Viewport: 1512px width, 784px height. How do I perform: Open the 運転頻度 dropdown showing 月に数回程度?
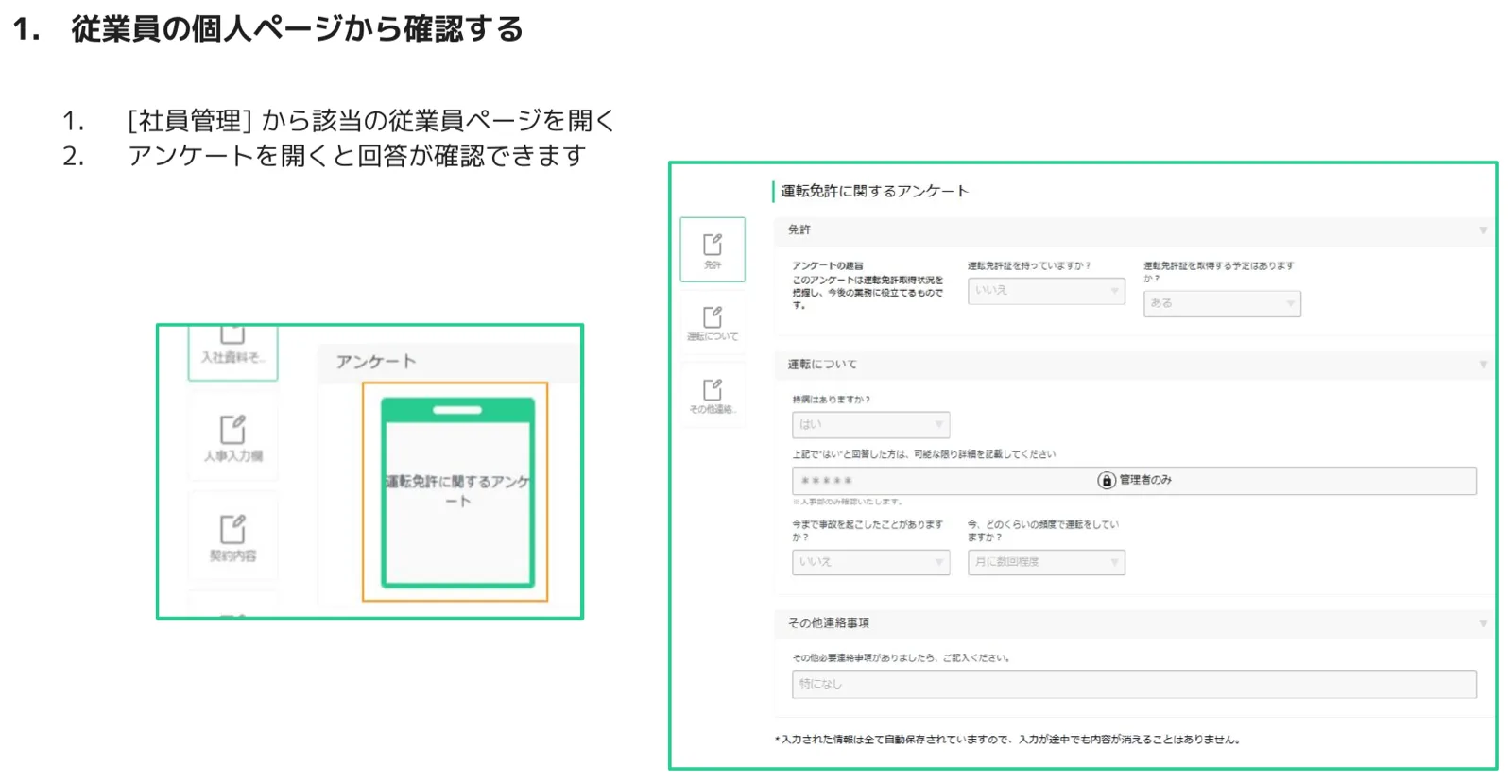[1046, 562]
